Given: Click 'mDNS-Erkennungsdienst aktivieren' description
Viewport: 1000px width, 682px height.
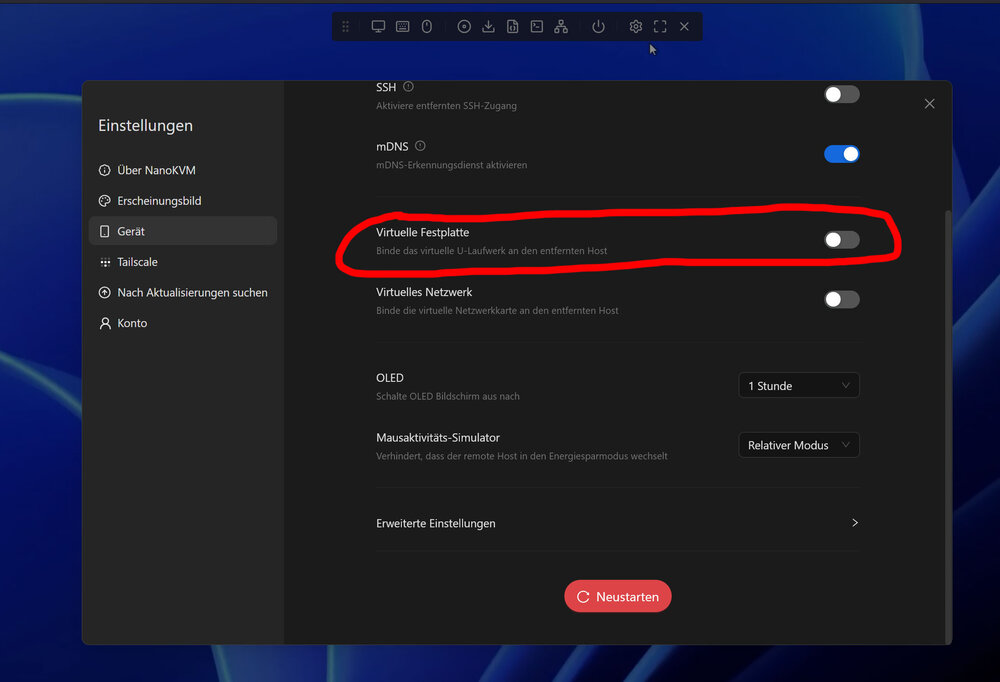Looking at the screenshot, I should point(452,165).
